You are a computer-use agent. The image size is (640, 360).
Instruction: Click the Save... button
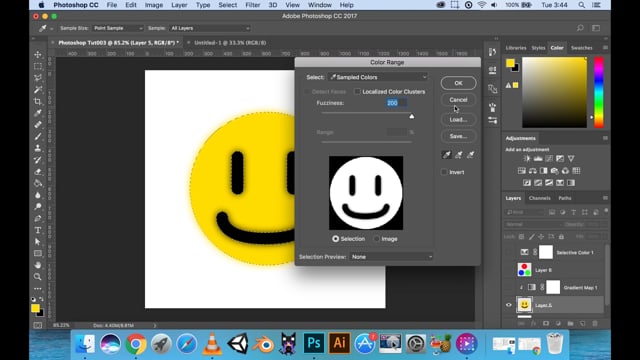[x=458, y=136]
